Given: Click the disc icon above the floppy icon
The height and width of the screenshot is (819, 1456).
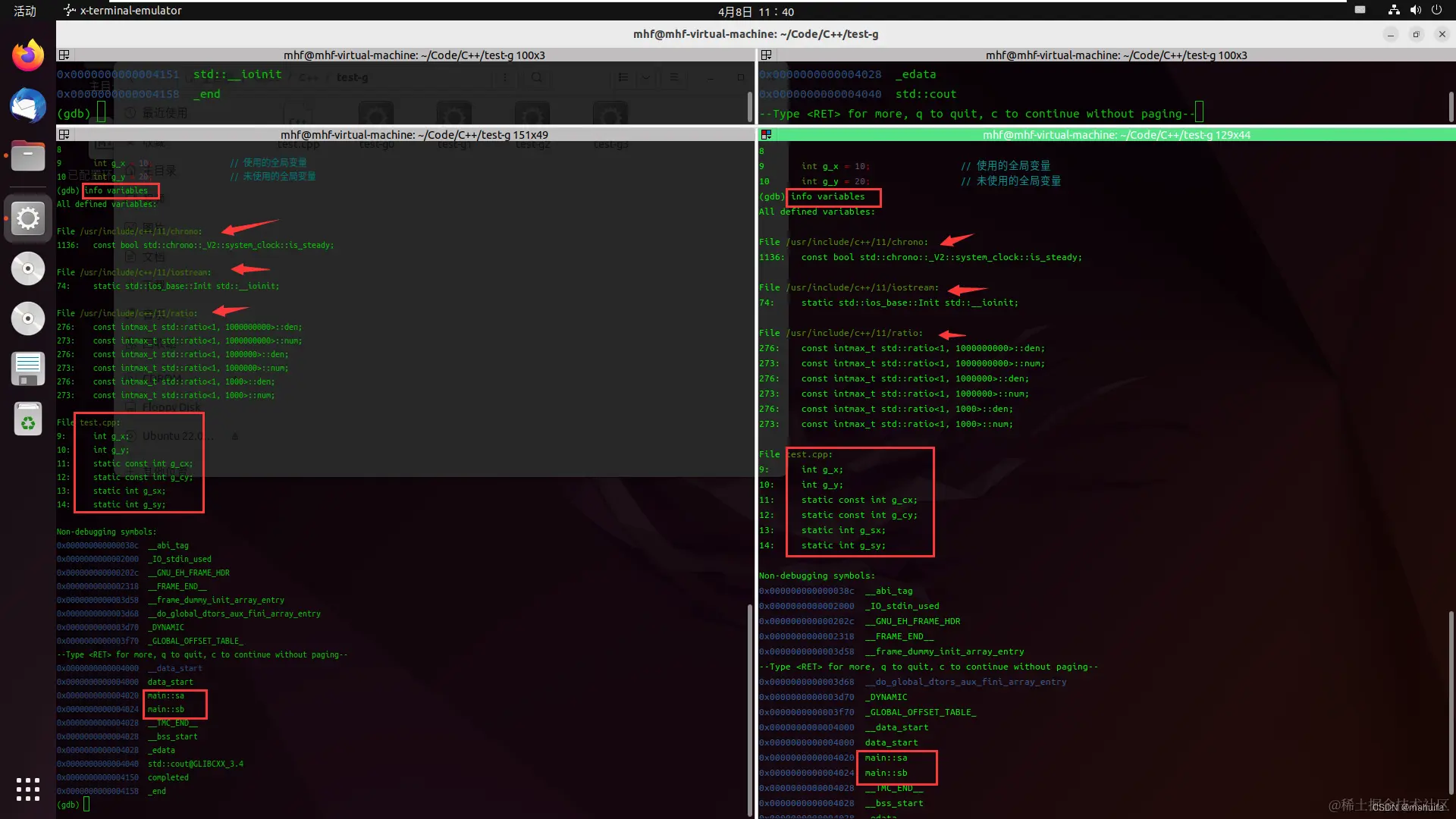Looking at the screenshot, I should tap(28, 318).
